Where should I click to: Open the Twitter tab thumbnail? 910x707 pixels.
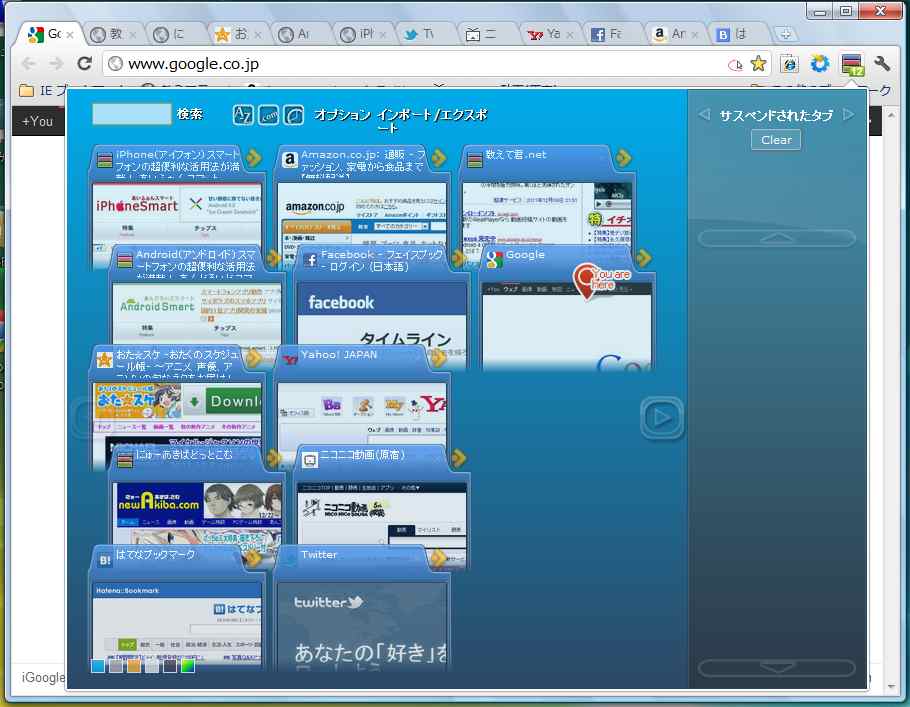[x=362, y=626]
